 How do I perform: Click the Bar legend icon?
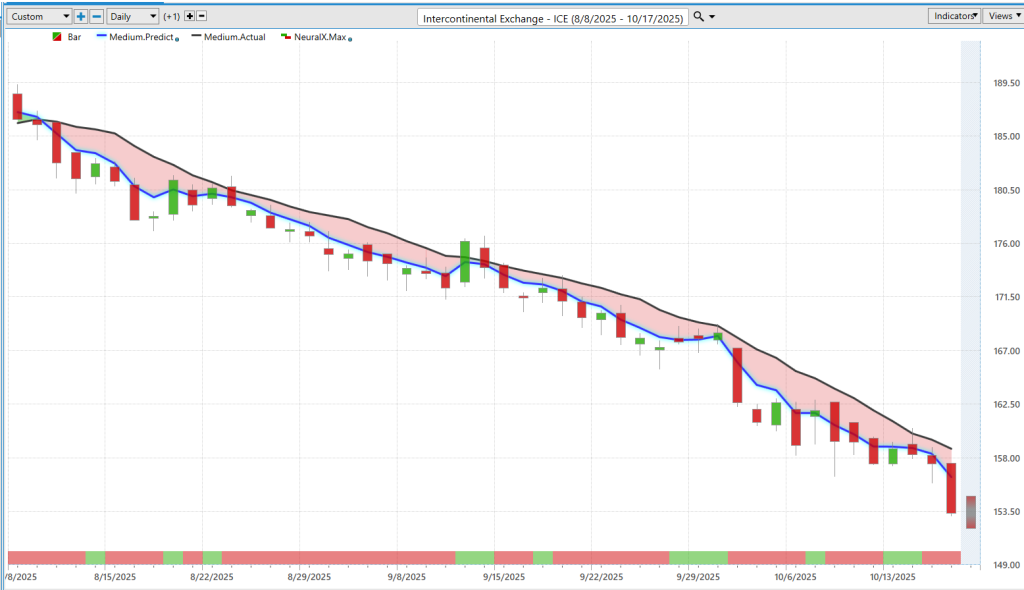coord(57,37)
